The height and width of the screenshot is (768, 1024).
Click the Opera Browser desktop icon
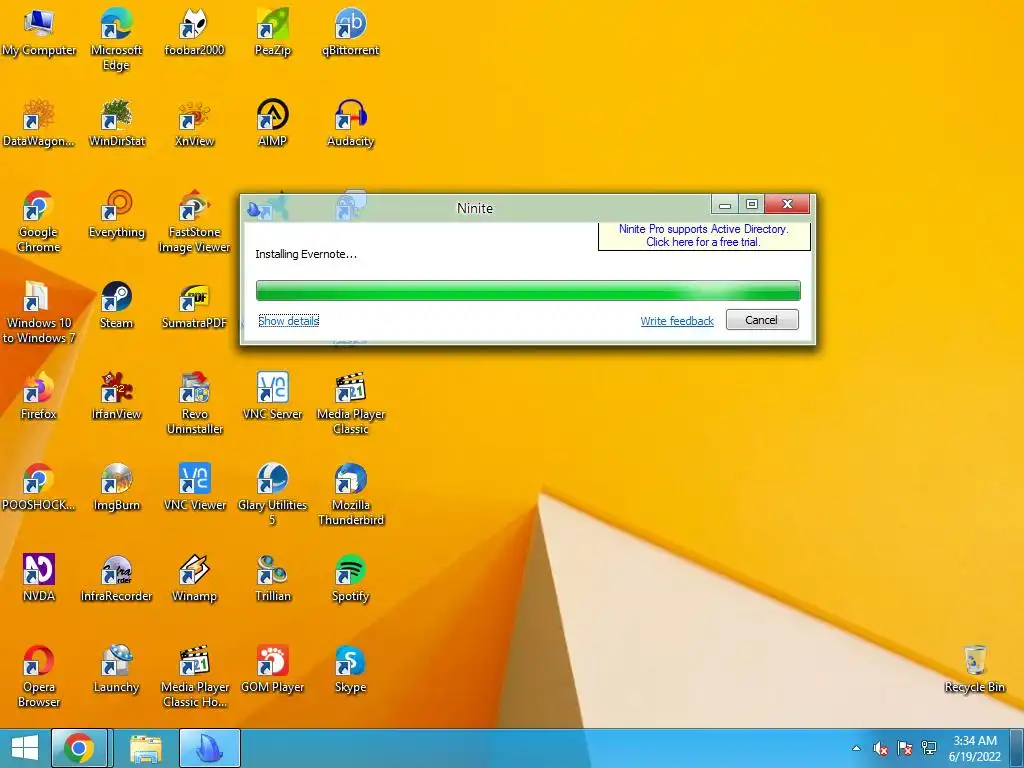click(x=39, y=677)
